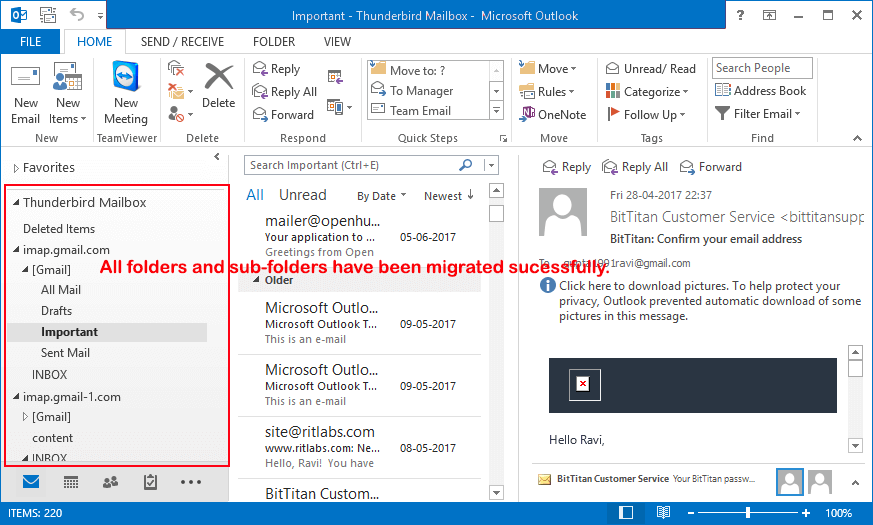The image size is (873, 525).
Task: Open the Filter Email dropdown
Action: point(758,114)
